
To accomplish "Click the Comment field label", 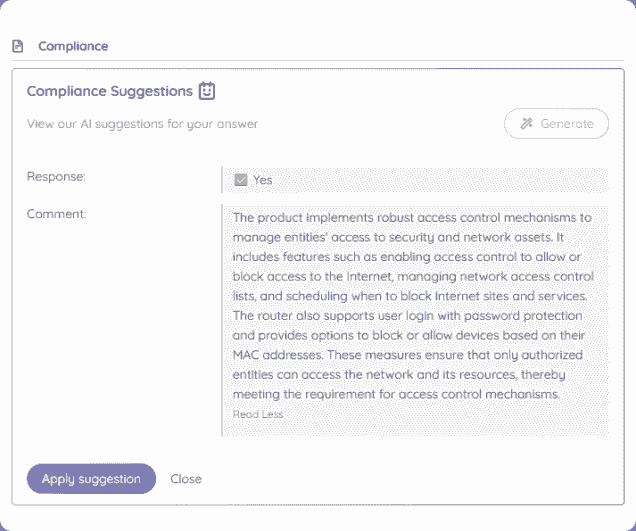I will tap(57, 214).
